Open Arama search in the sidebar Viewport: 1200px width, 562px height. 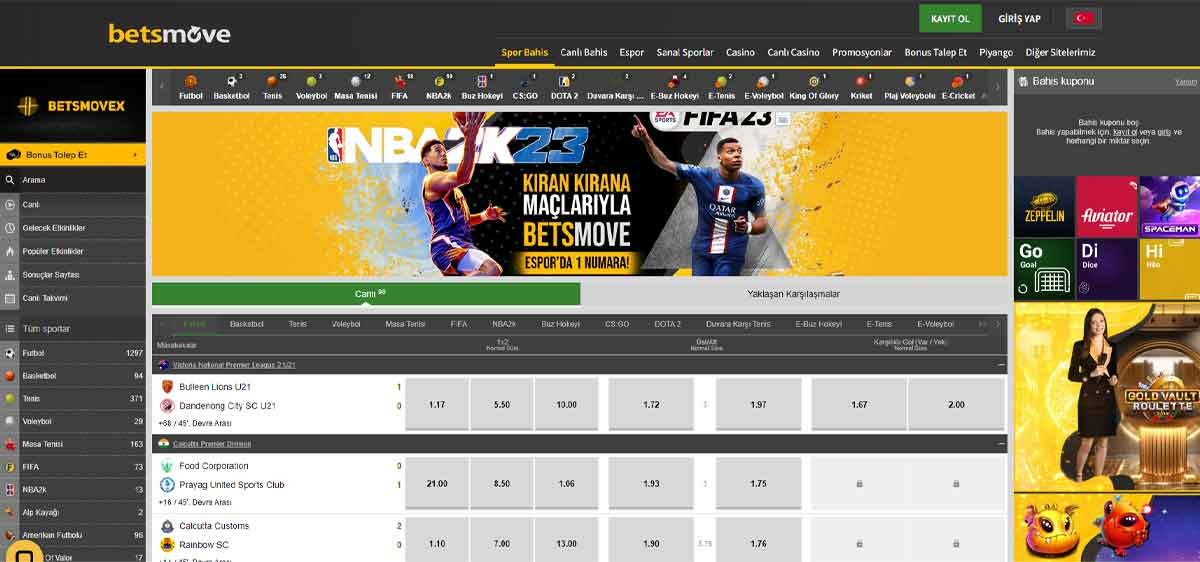point(73,180)
